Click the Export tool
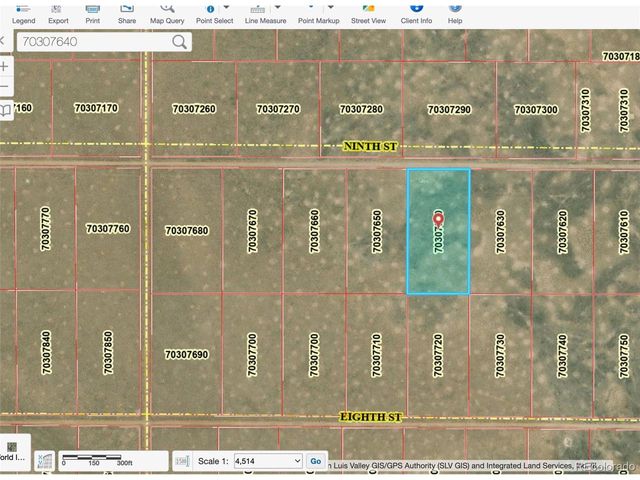The height and width of the screenshot is (480, 640). (x=58, y=15)
